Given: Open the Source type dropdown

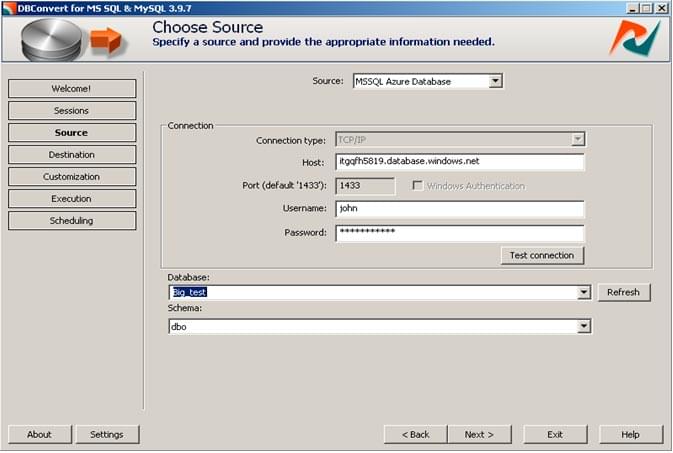Looking at the screenshot, I should pyautogui.click(x=495, y=81).
